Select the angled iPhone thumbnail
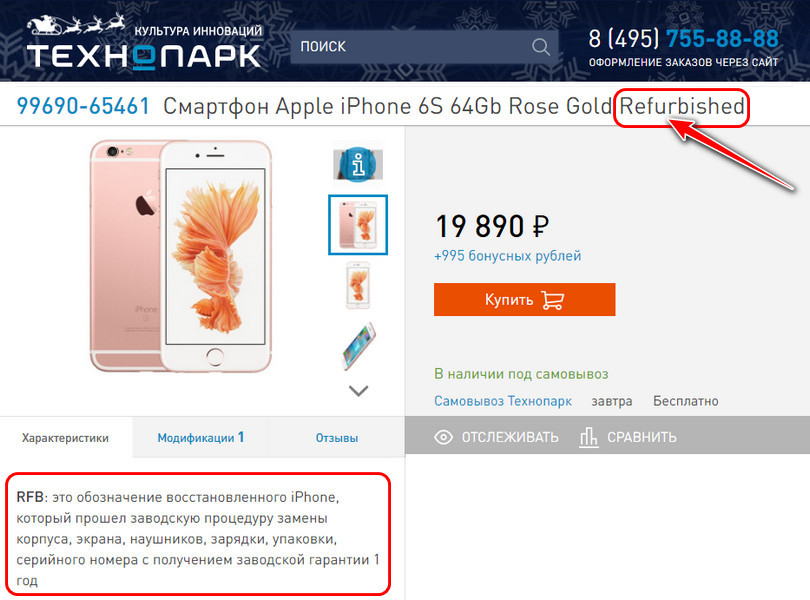 [x=358, y=346]
